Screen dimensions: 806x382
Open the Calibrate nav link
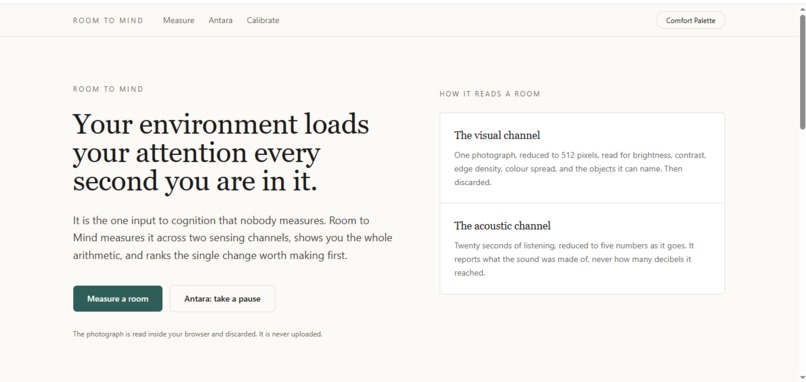pyautogui.click(x=263, y=21)
